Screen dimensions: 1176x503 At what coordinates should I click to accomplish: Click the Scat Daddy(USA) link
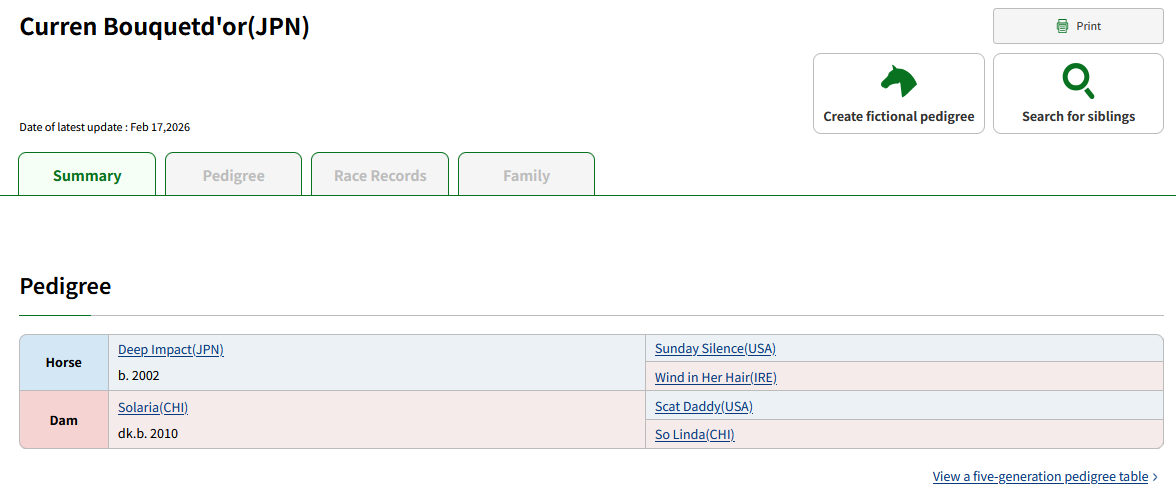coord(703,406)
